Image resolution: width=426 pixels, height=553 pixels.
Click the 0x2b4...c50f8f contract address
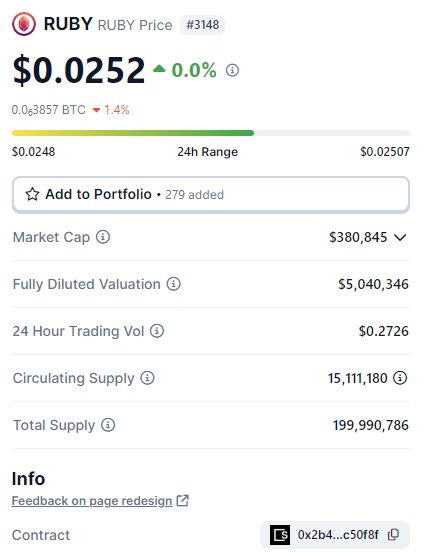(x=338, y=535)
